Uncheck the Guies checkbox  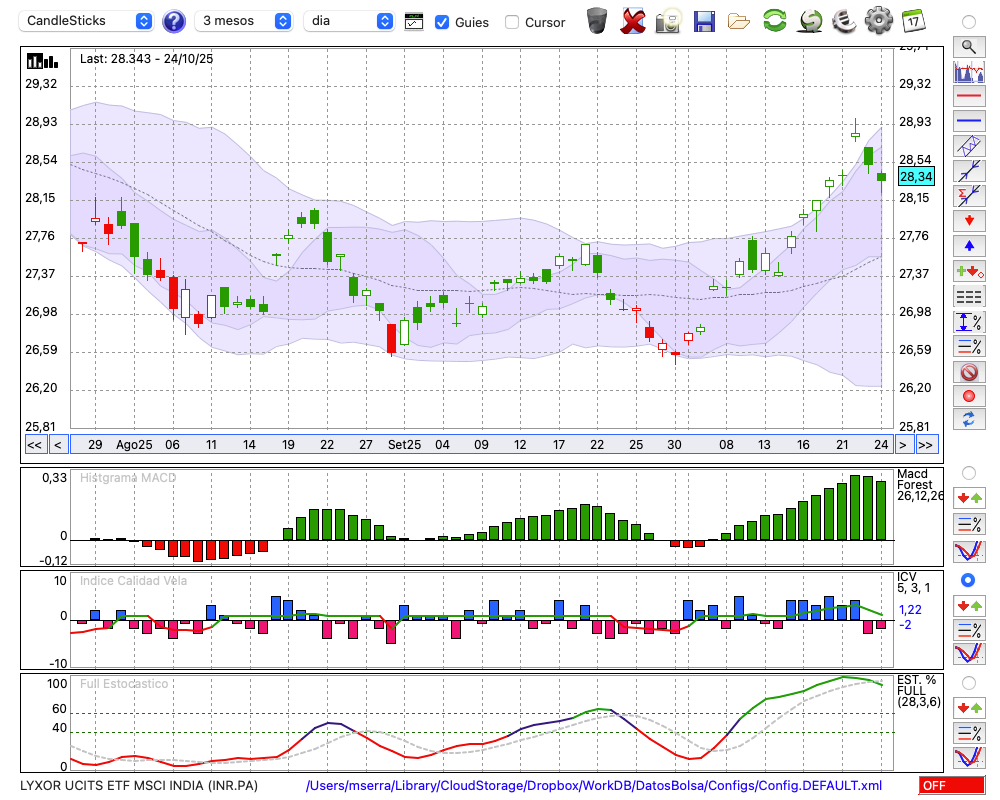pos(442,22)
